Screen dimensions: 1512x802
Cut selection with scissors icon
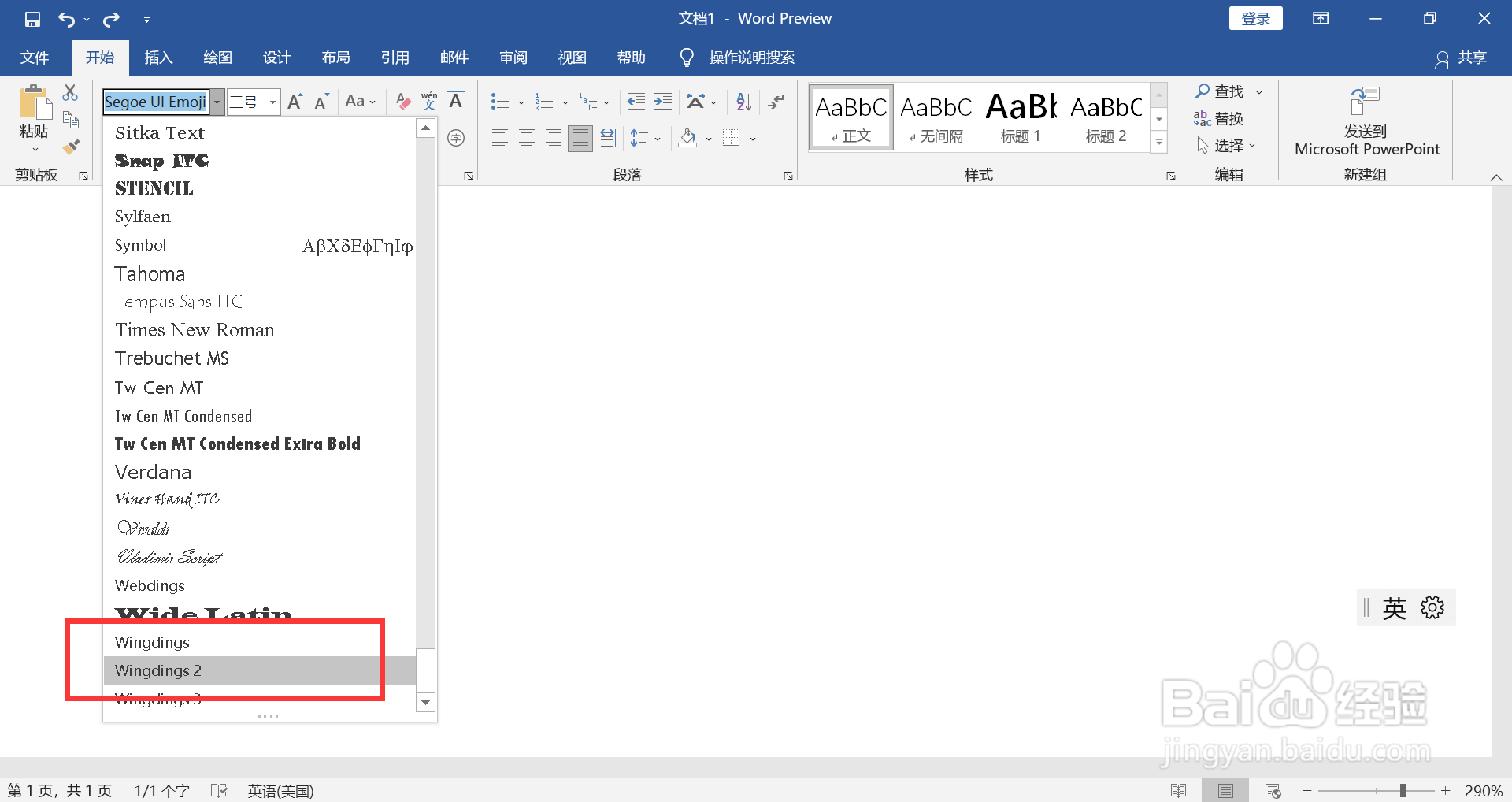point(71,92)
